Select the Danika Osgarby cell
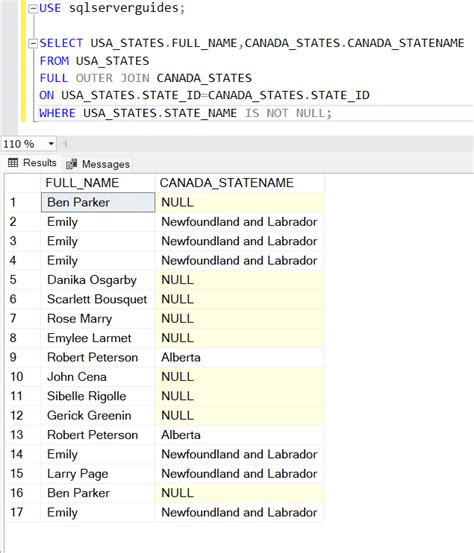 point(98,280)
